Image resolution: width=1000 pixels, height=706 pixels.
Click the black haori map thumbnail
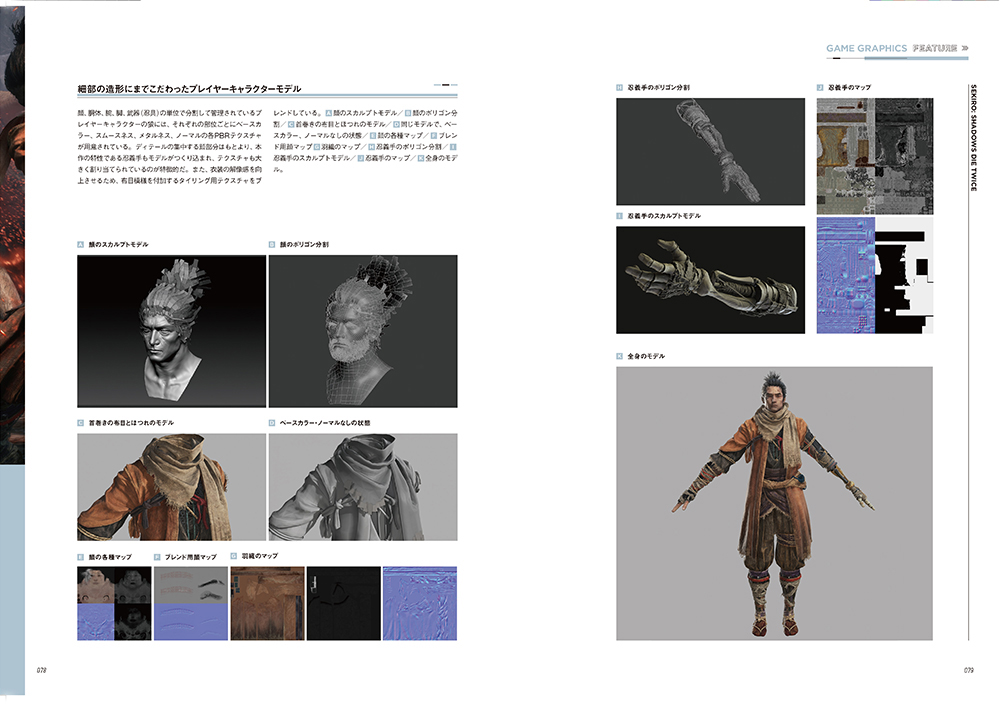343,603
